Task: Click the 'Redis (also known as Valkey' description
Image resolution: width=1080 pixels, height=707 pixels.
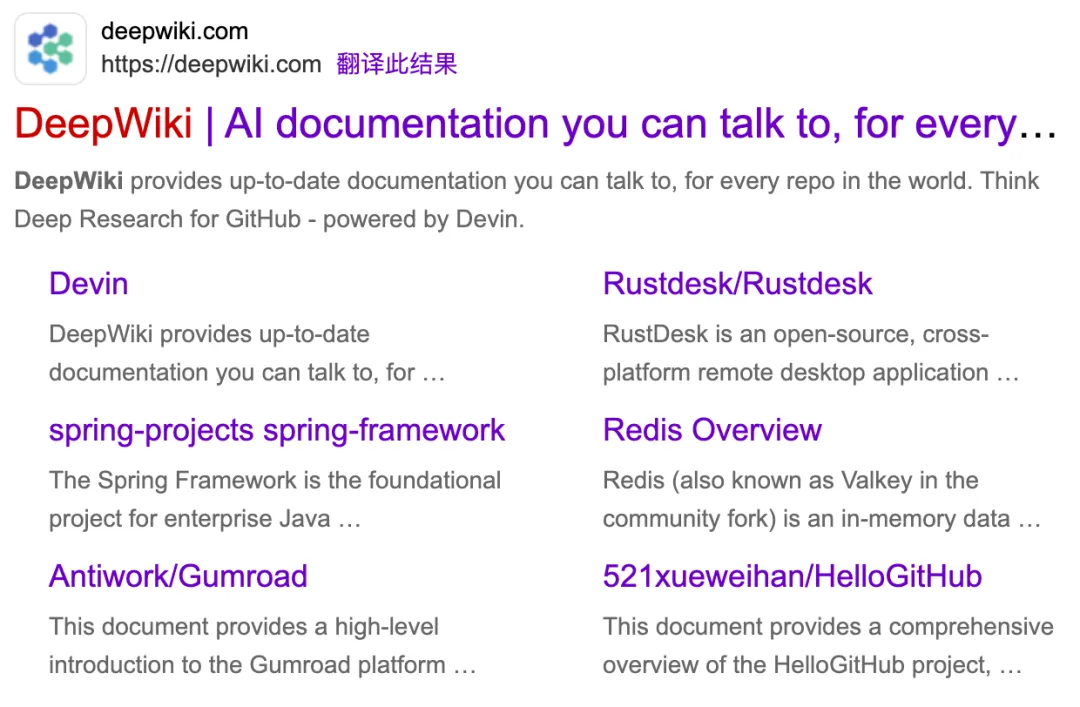Action: pyautogui.click(x=822, y=500)
